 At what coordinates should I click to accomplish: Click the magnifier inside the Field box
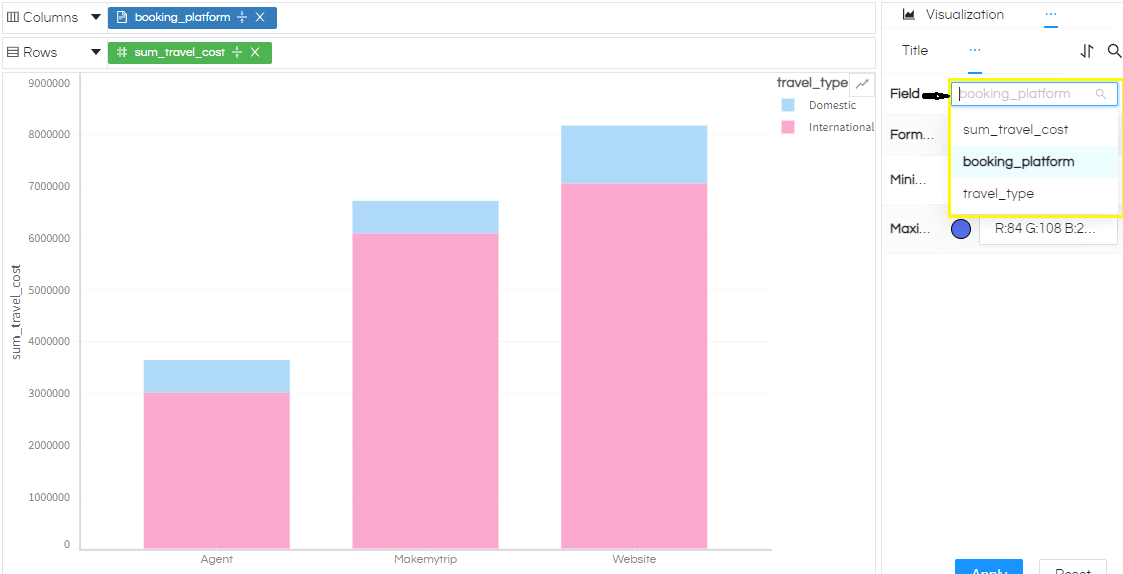pyautogui.click(x=1100, y=94)
